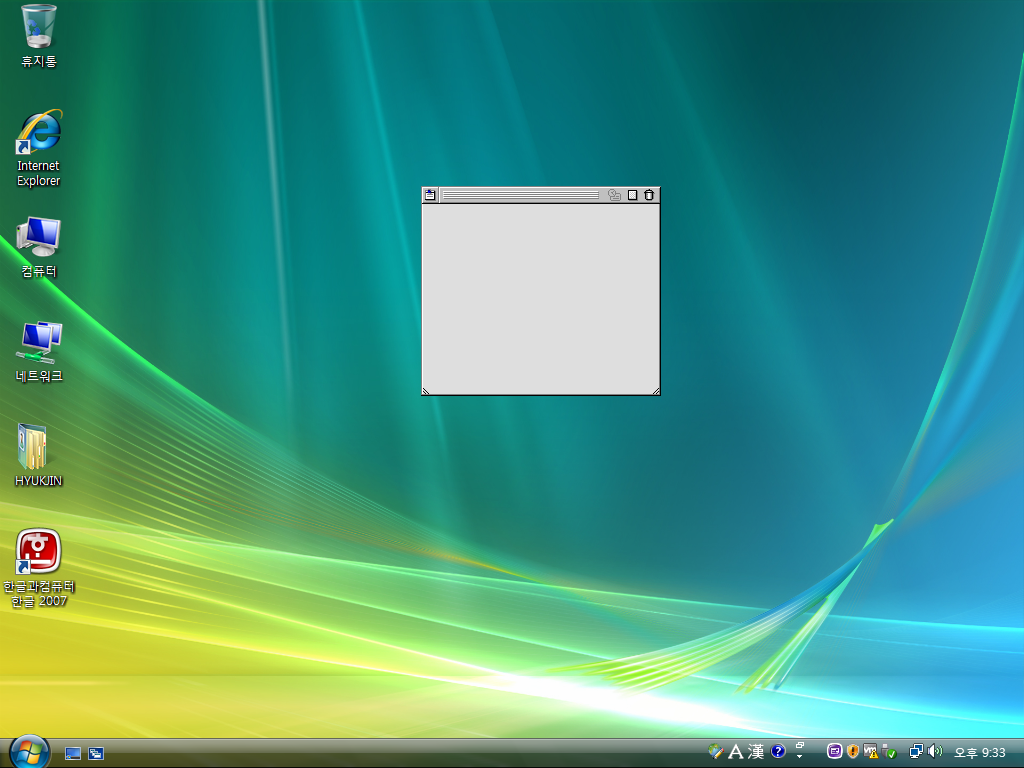Screen dimensions: 1024x768
Task: Click the IME globe-and-pencil icon in language bar
Action: coord(716,751)
